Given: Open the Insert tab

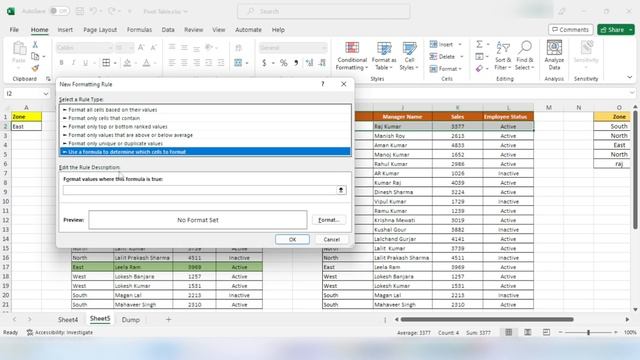Looking at the screenshot, I should (65, 30).
